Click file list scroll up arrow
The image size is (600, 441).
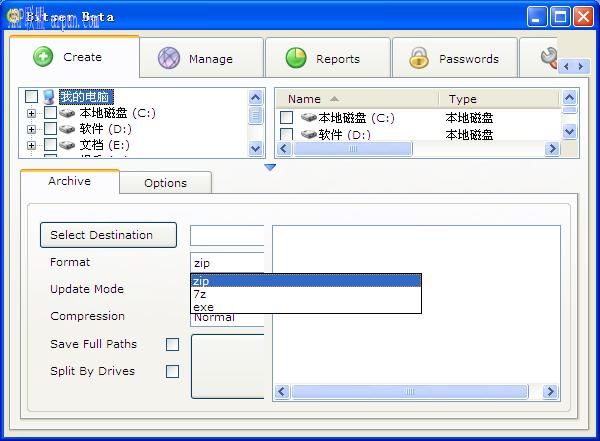[x=569, y=98]
